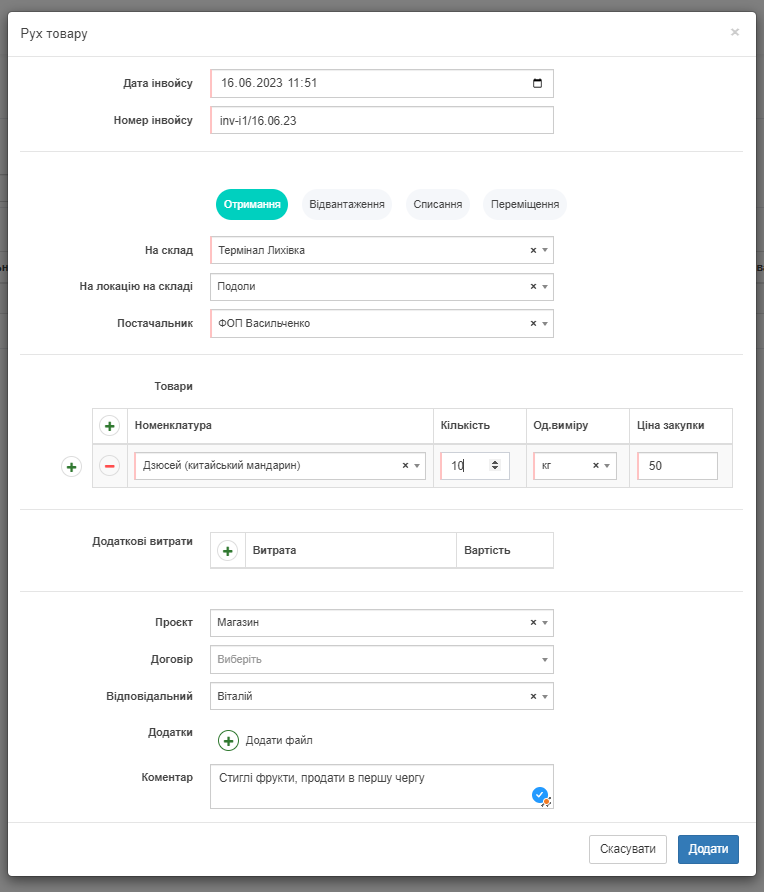The width and height of the screenshot is (764, 892).
Task: Adjust quantity using the spinner arrows
Action: point(495,465)
